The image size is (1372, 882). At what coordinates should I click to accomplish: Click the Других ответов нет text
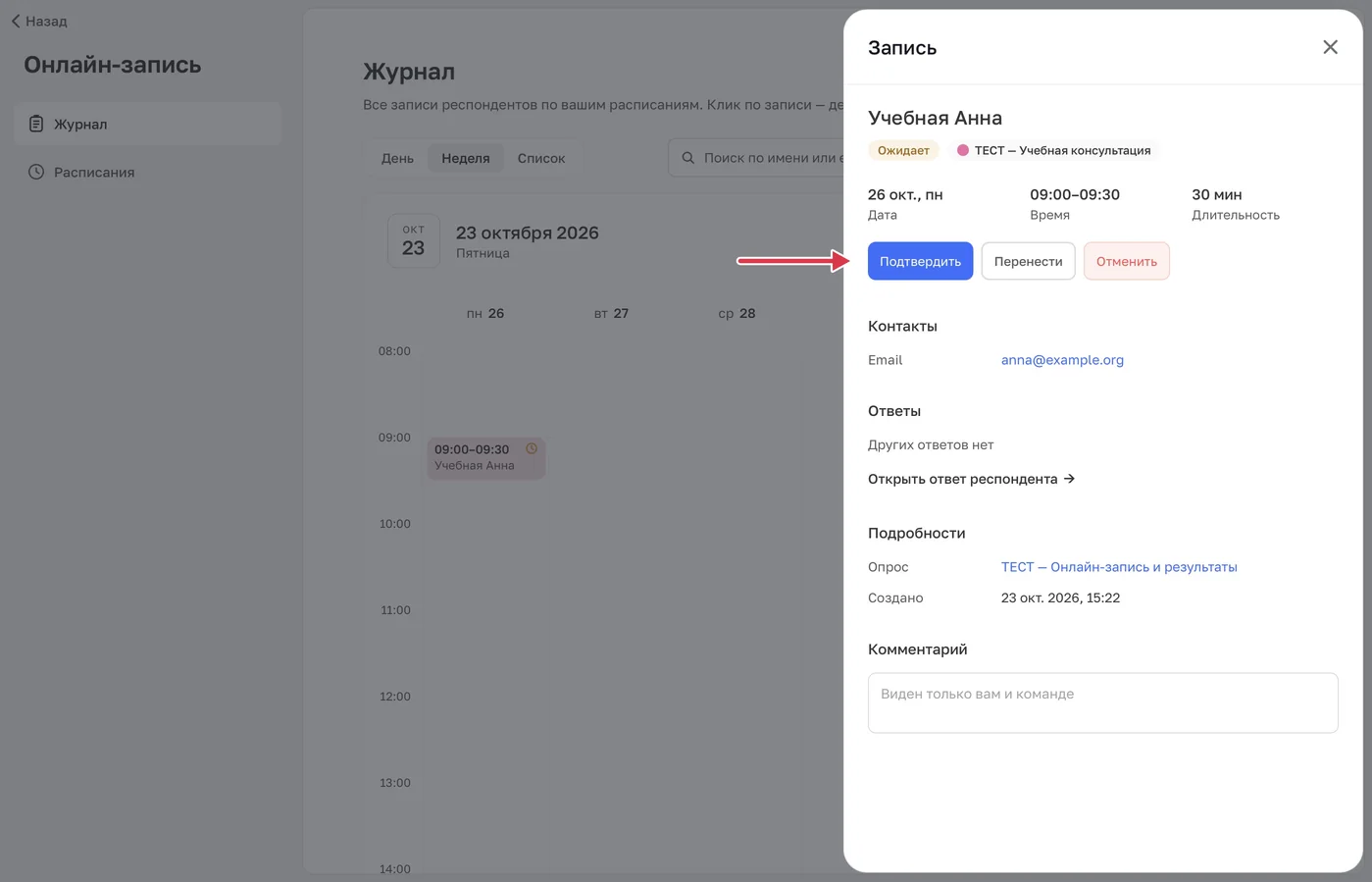pyautogui.click(x=931, y=444)
